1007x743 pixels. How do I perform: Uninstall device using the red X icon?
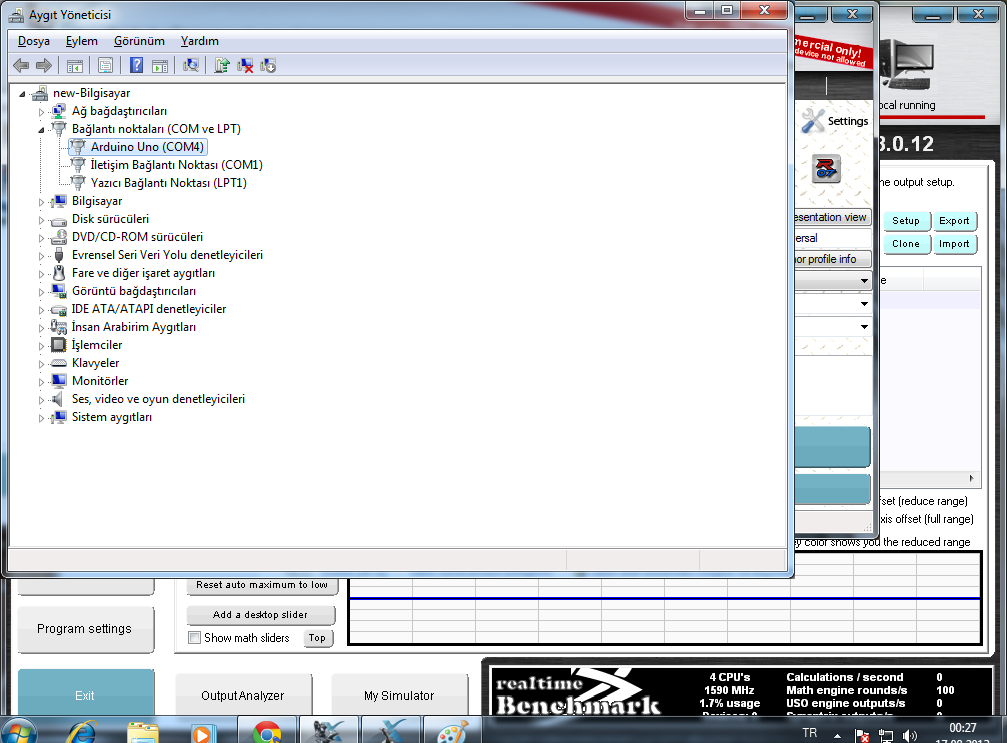pos(245,66)
